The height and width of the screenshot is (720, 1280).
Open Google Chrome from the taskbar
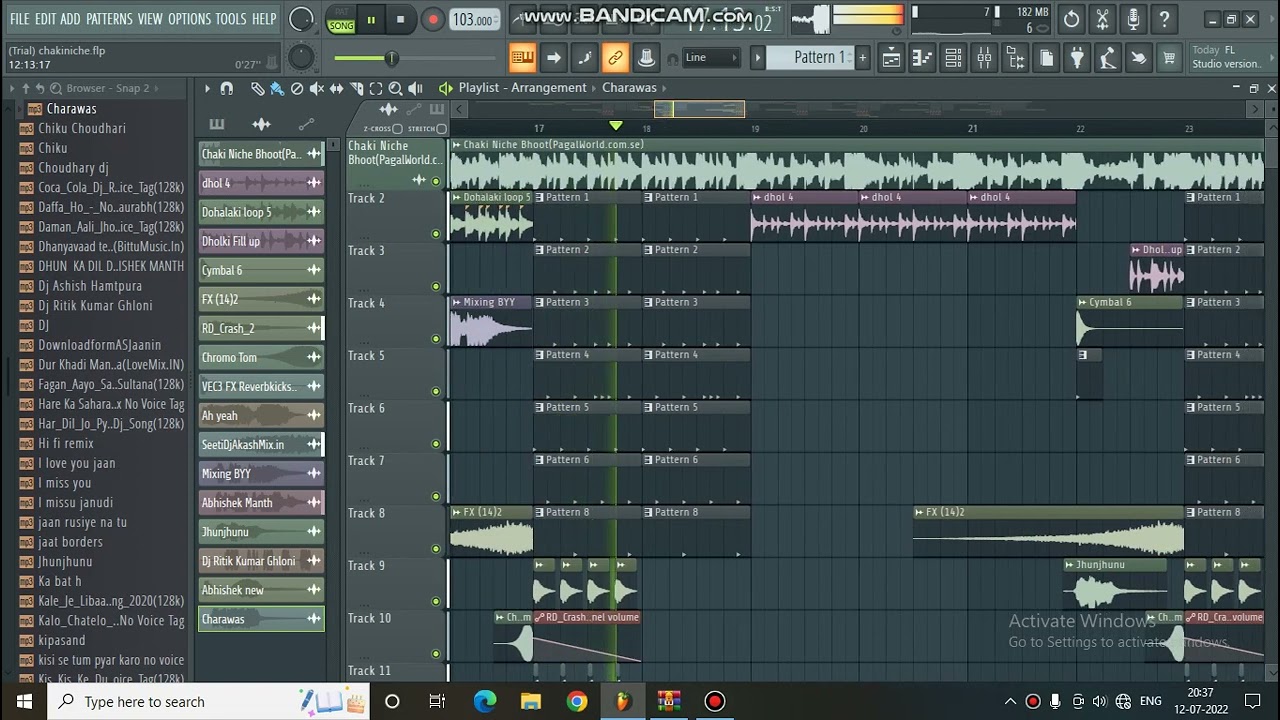pyautogui.click(x=577, y=702)
